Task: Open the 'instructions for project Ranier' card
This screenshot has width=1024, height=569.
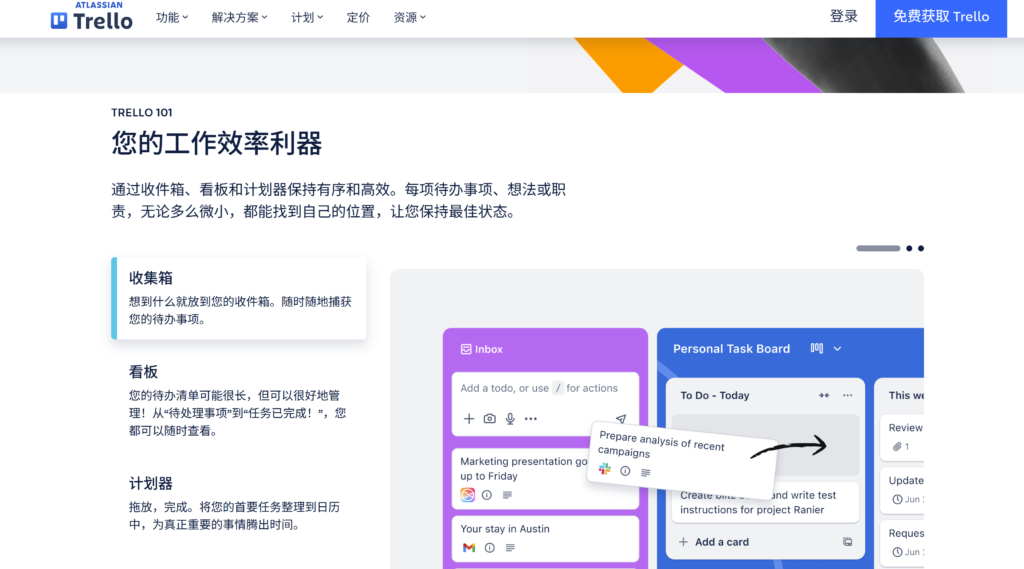Action: [x=765, y=502]
